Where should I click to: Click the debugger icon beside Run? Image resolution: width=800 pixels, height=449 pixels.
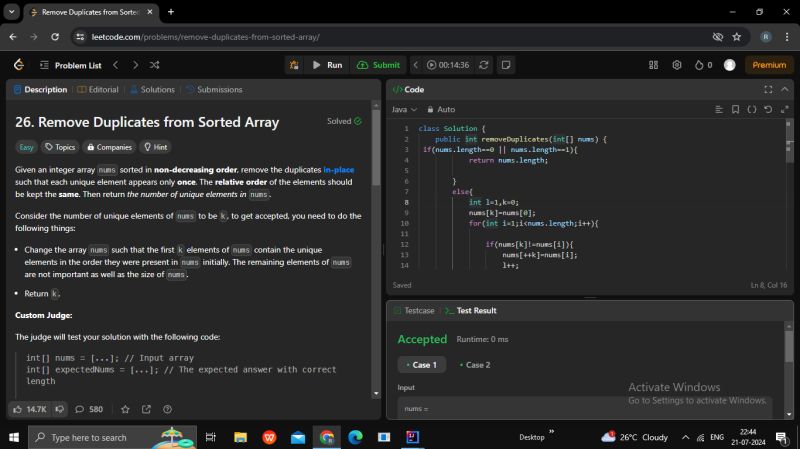coord(294,65)
